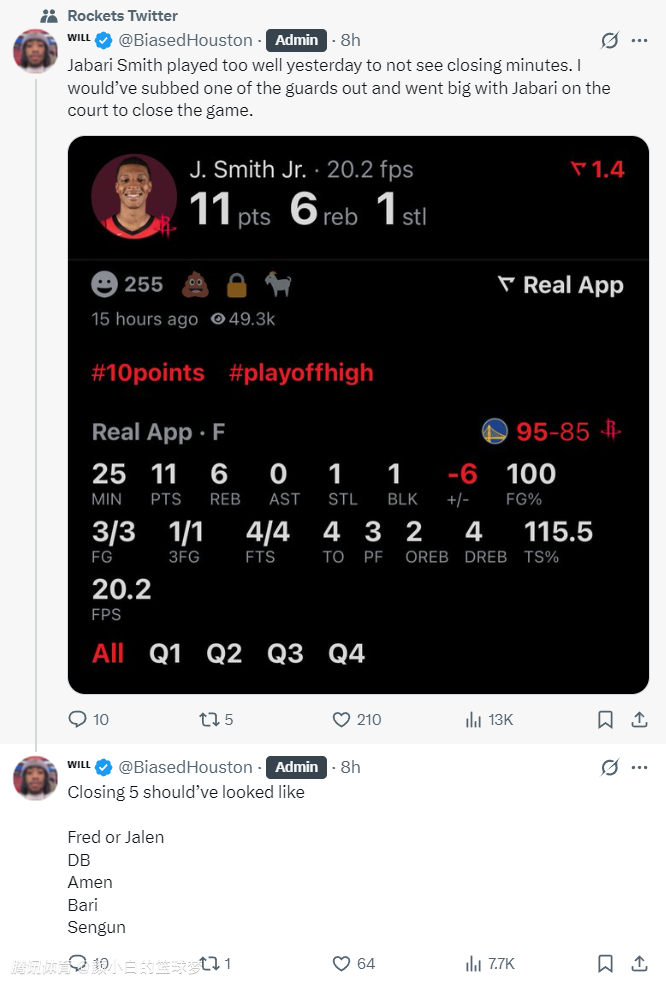
Task: Open the Rockets Twitter community link
Action: click(122, 15)
